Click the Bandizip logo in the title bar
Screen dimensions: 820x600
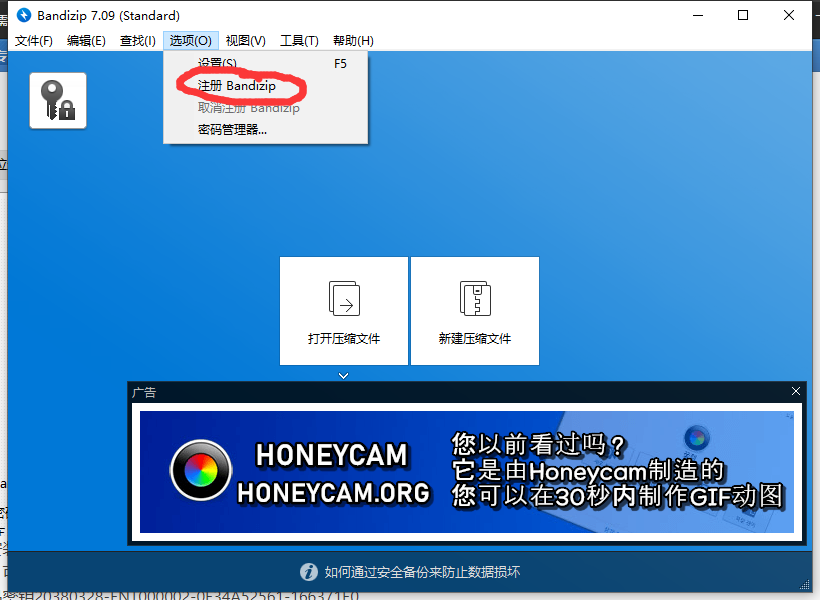click(24, 15)
